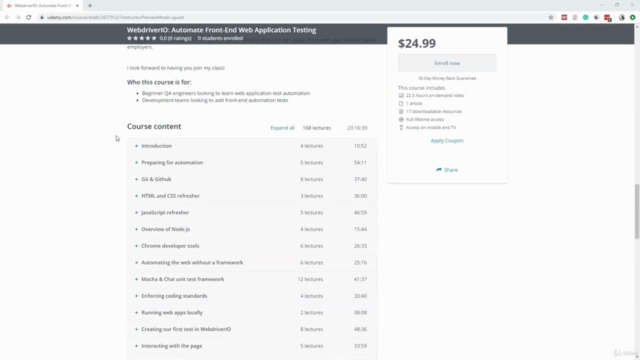Click the Who this course is for heading
This screenshot has height=360, width=640.
tap(159, 82)
